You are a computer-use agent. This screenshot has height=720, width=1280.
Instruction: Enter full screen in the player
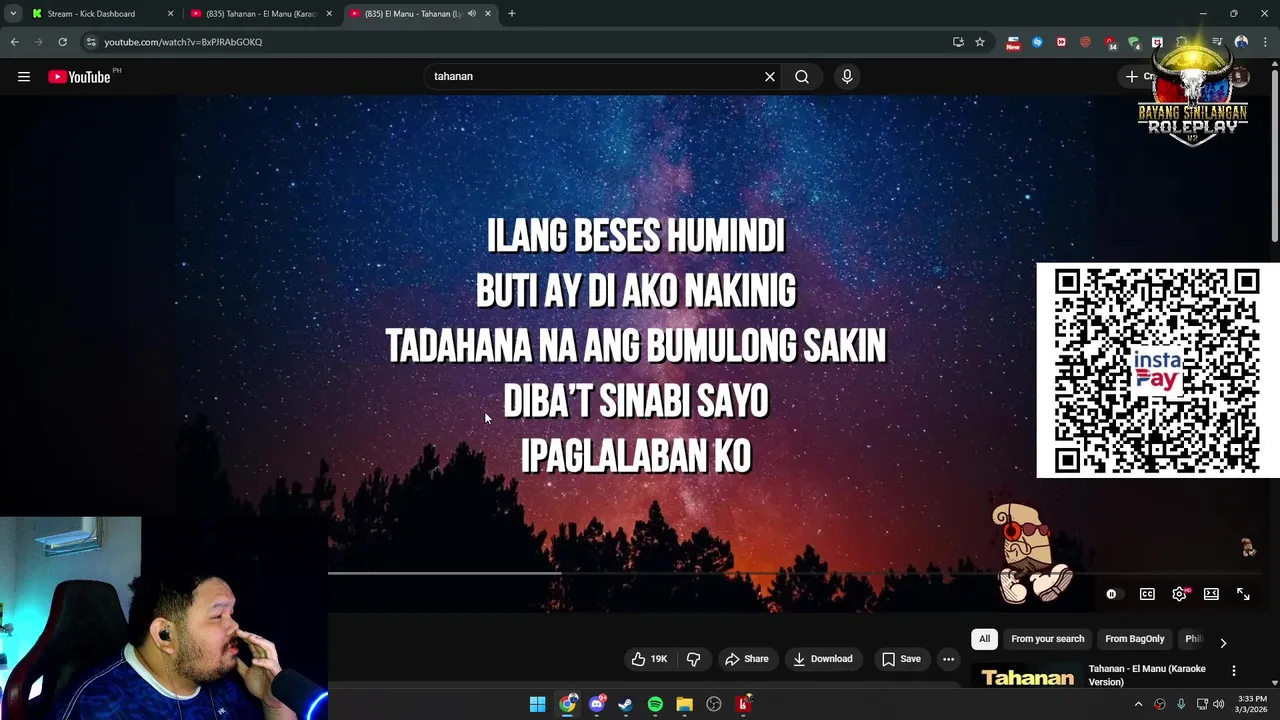[x=1243, y=594]
